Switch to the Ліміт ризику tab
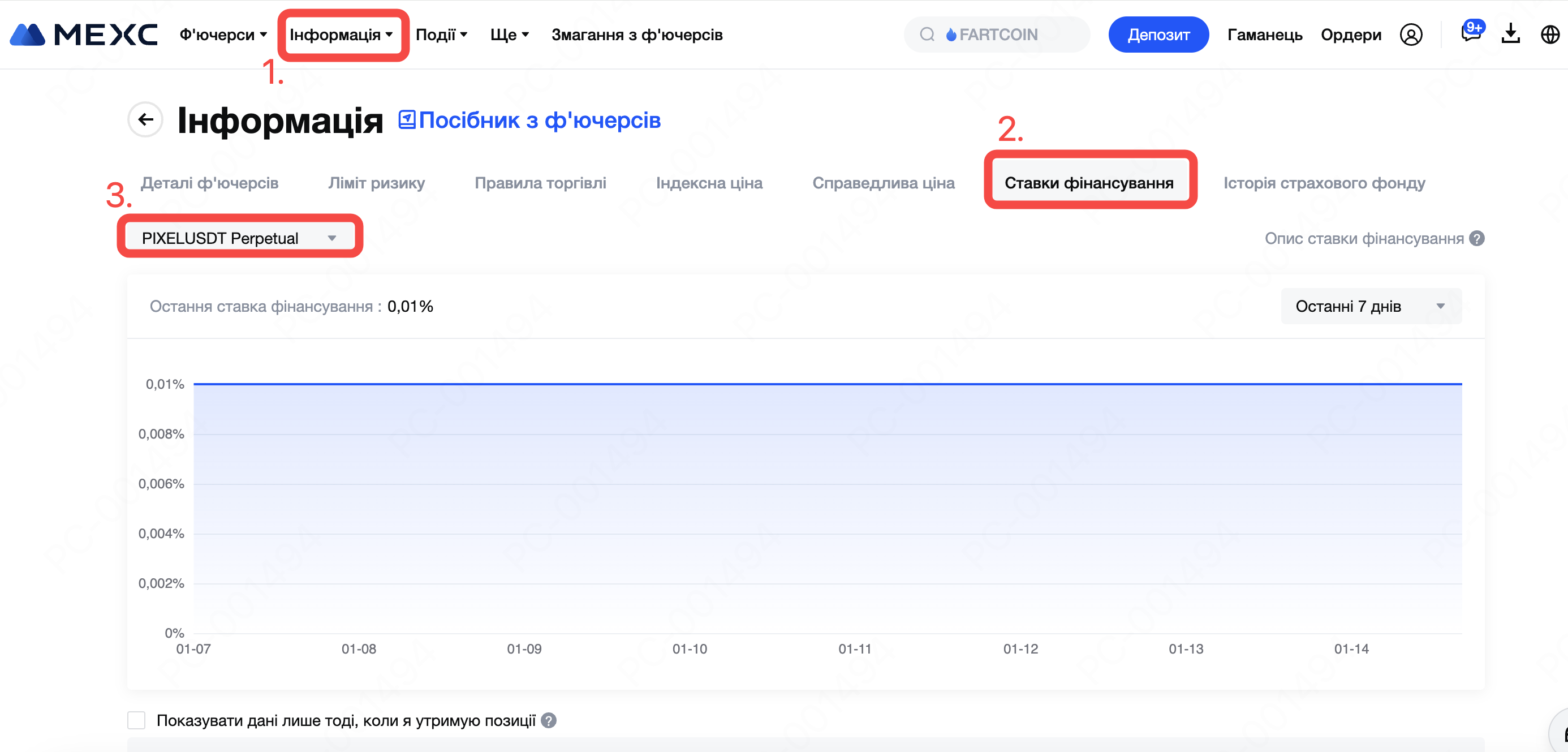This screenshot has height=752, width=1568. [376, 183]
